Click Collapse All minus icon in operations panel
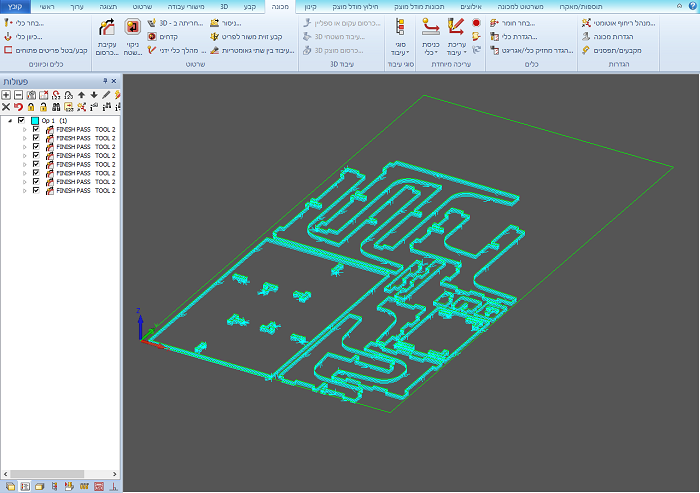This screenshot has height=493, width=700. tap(18, 95)
